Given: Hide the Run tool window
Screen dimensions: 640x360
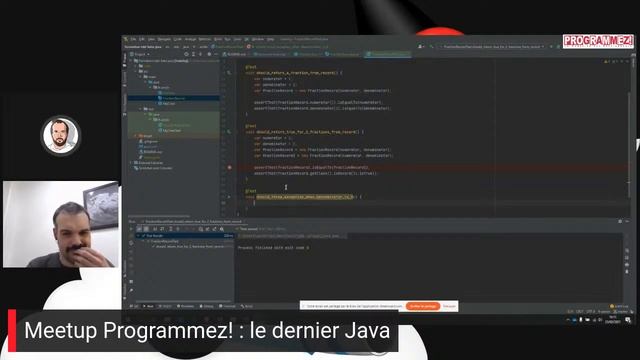Looking at the screenshot, I should click(x=627, y=221).
